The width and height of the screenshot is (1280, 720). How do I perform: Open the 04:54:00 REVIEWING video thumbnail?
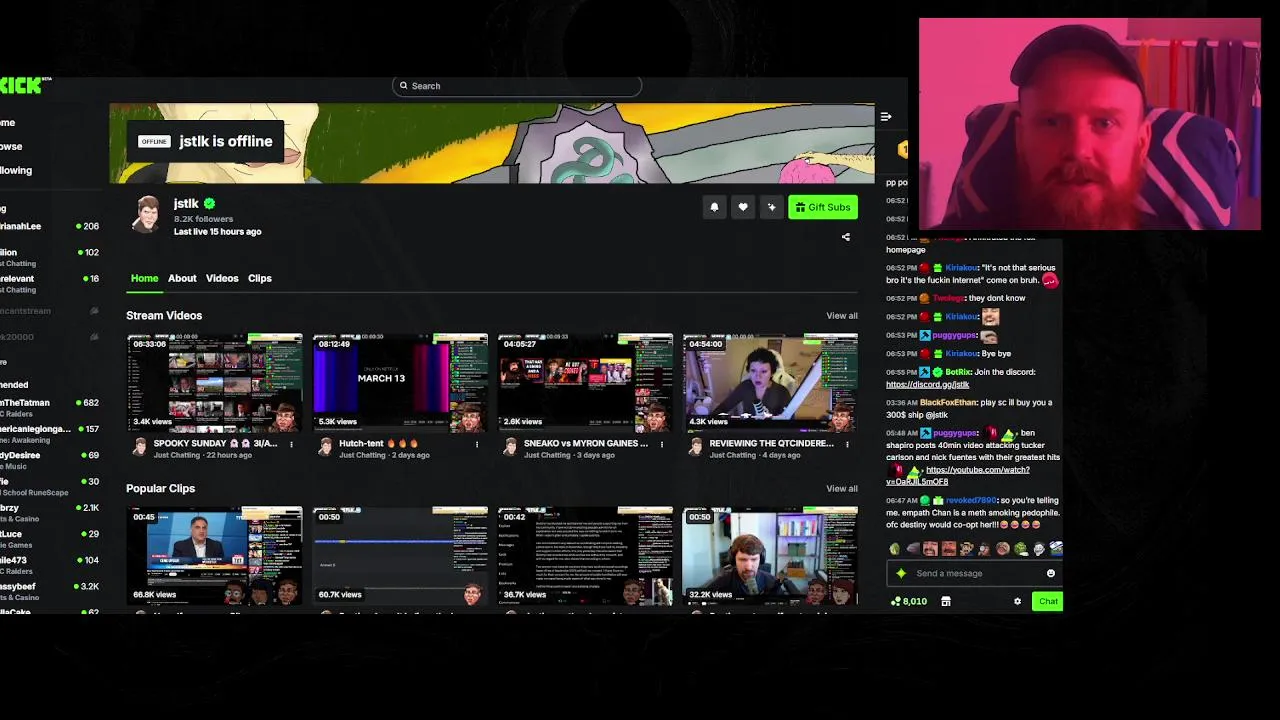click(770, 382)
